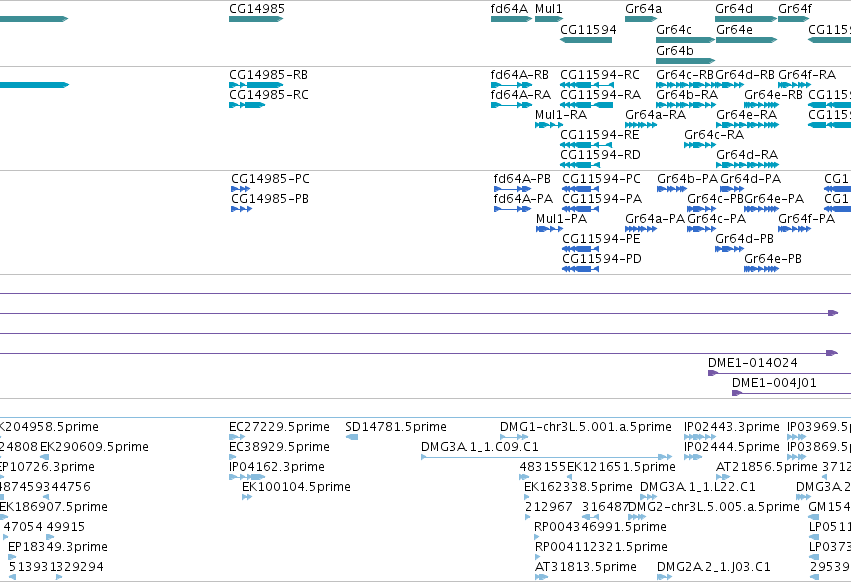The width and height of the screenshot is (851, 582).
Task: Click protein Gr64e-PB
Action: tap(761, 269)
